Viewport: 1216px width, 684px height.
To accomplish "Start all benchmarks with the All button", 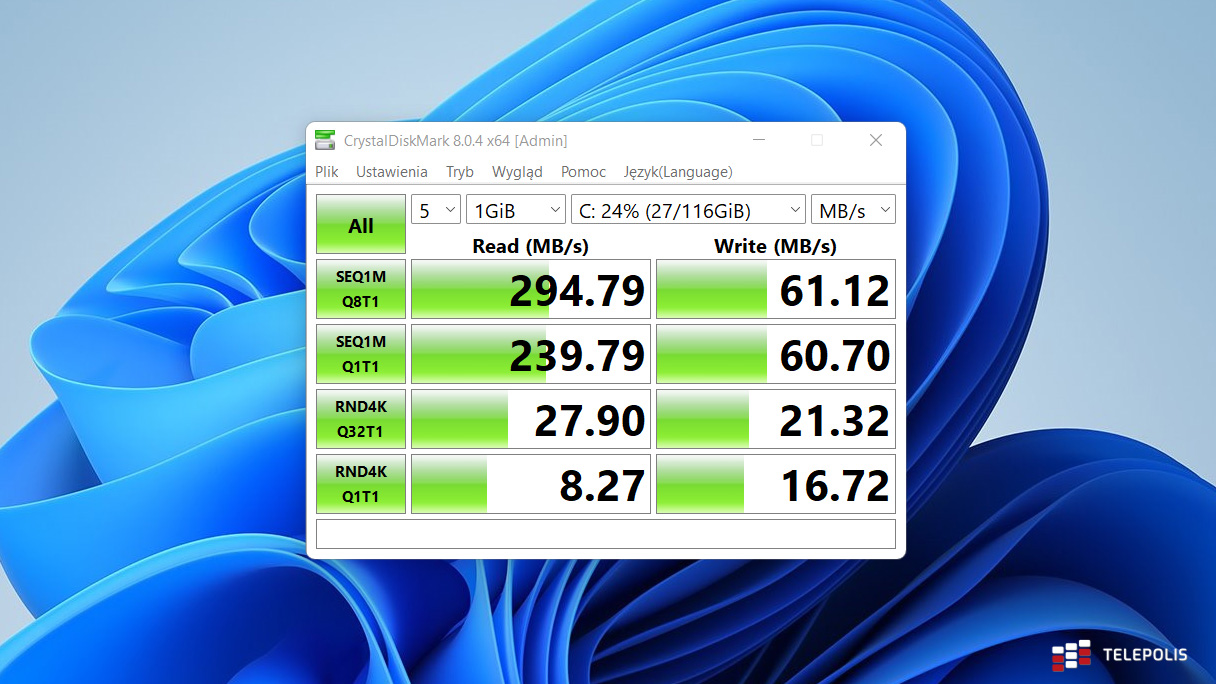I will [361, 225].
